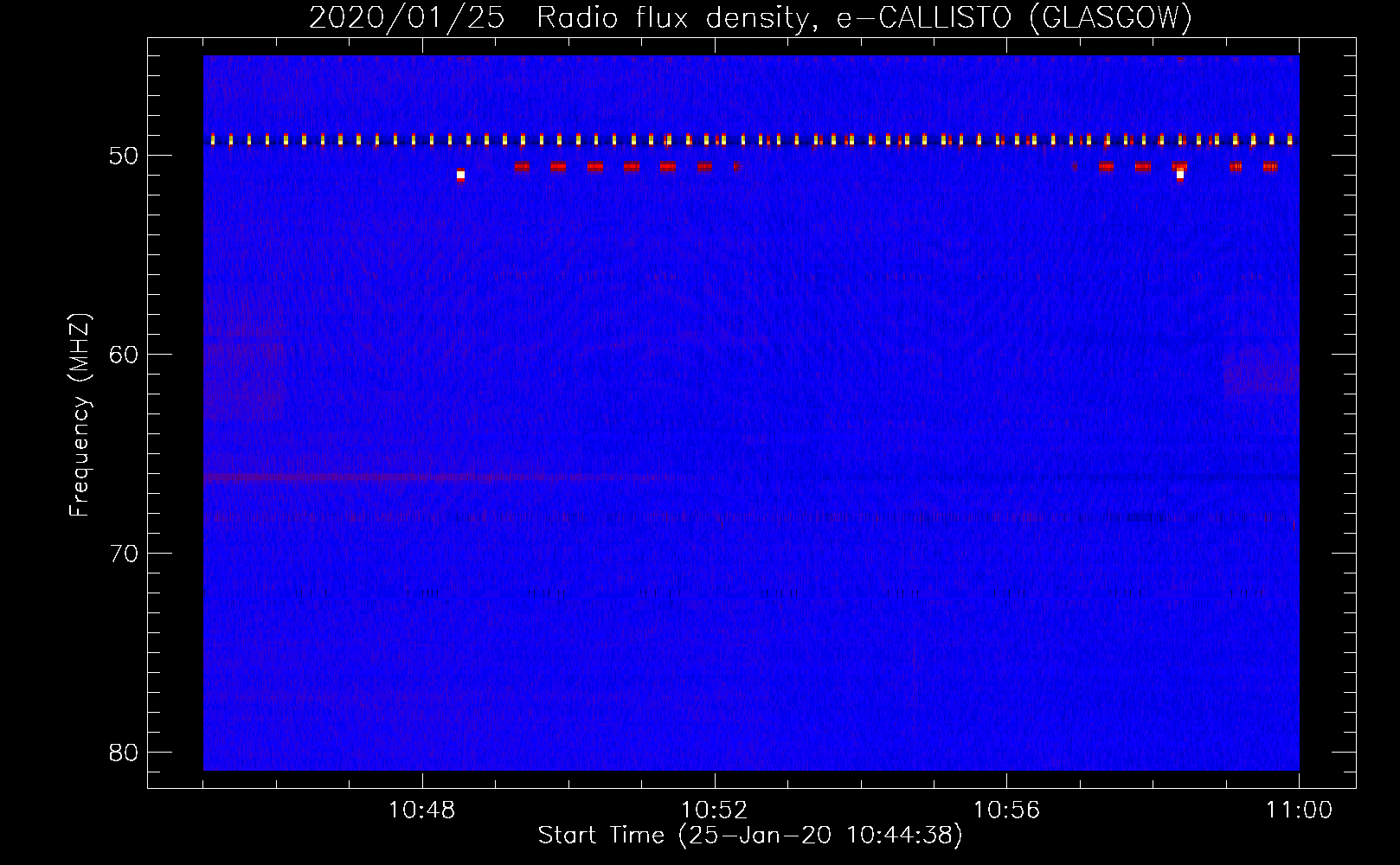1400x865 pixels.
Task: Click the 80 frequency tick label
Action: pos(125,752)
